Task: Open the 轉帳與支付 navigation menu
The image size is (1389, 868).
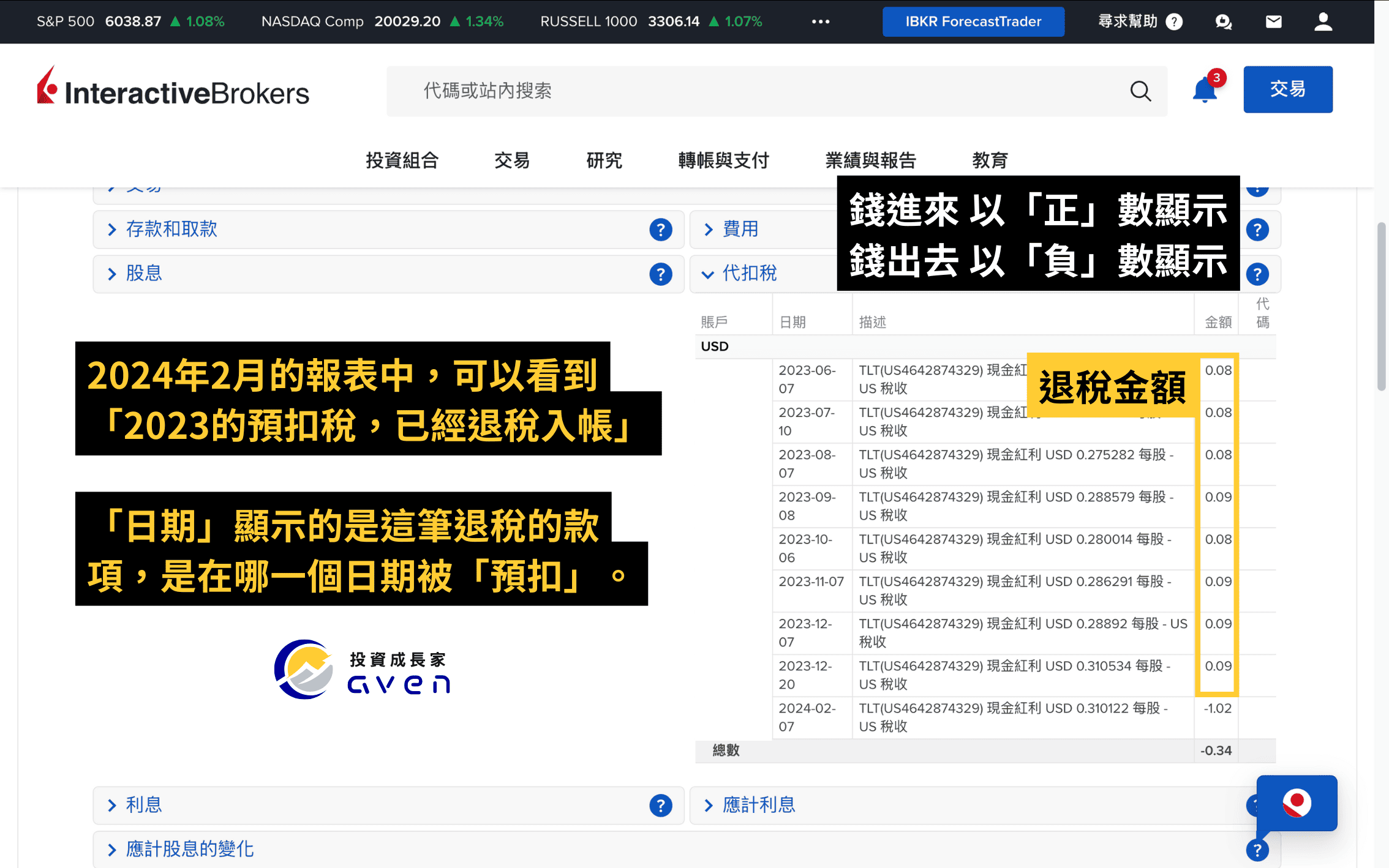Action: (x=723, y=160)
